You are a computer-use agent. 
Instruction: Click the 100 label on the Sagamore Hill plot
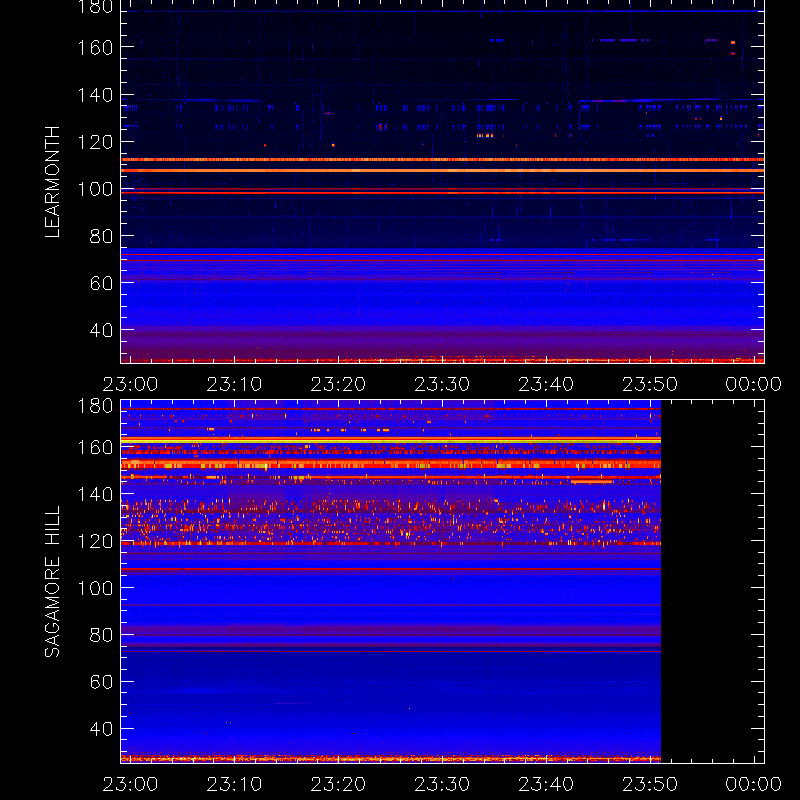(x=95, y=588)
